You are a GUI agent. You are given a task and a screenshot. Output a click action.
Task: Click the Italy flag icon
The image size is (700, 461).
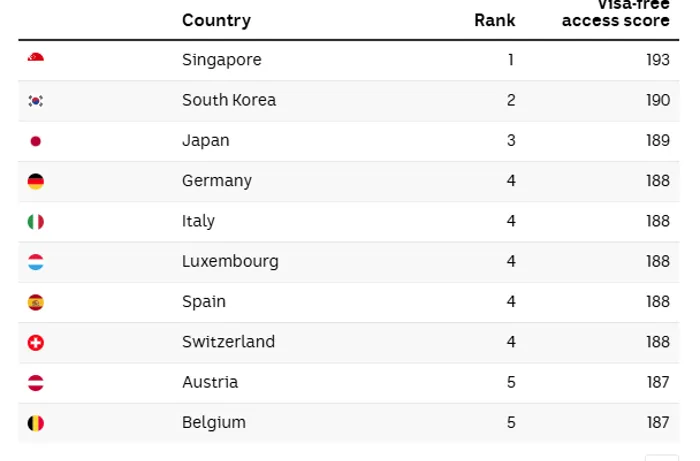(36, 221)
